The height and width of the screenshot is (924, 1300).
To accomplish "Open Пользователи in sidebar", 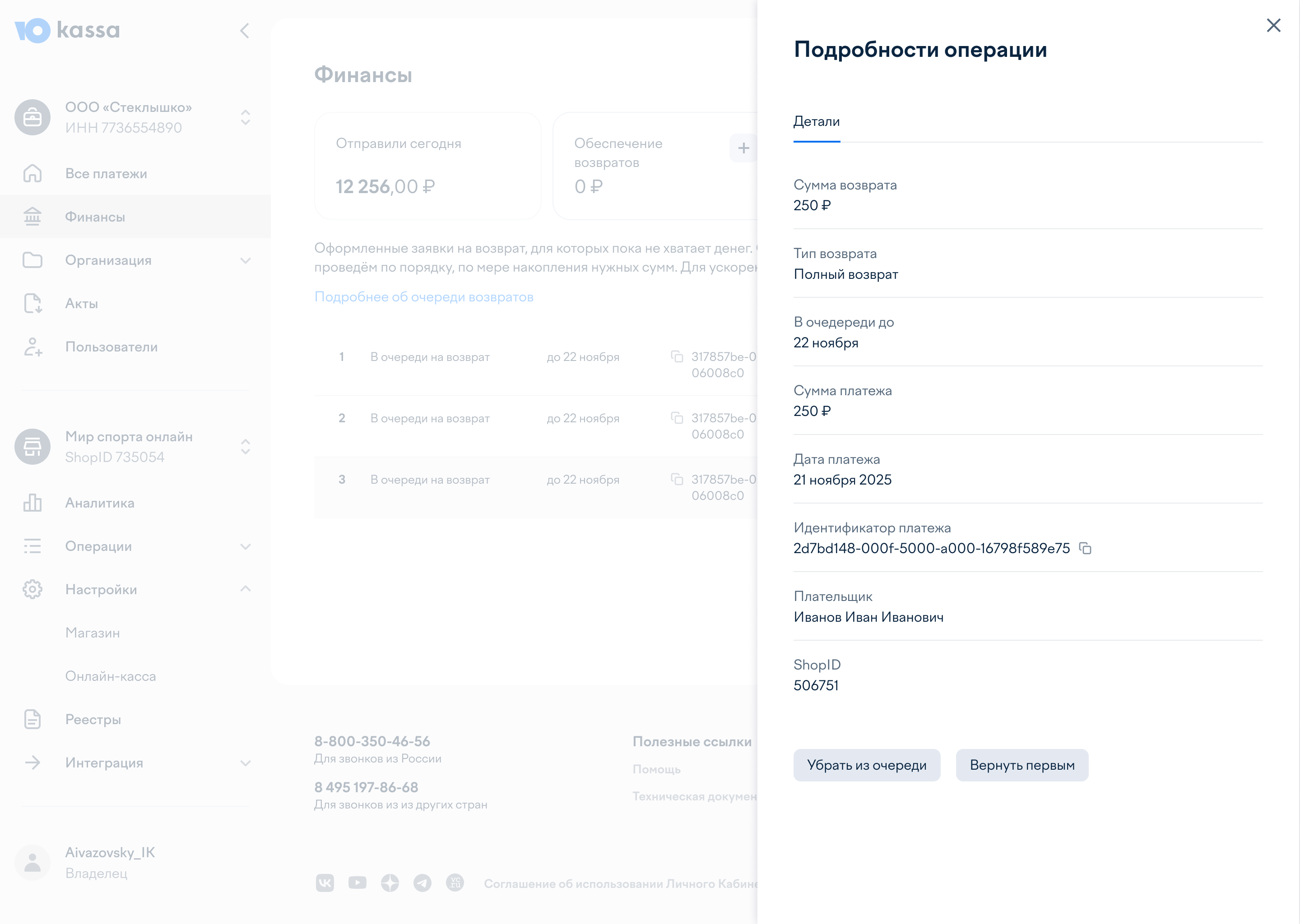I will [135, 346].
